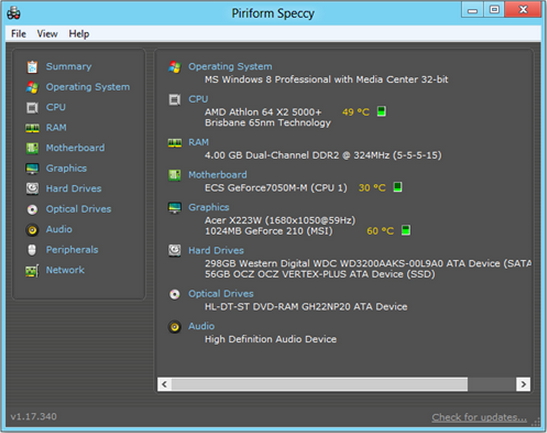Click the Optical Drives heading link in summary
Screen dimensions: 547x433
pos(221,294)
